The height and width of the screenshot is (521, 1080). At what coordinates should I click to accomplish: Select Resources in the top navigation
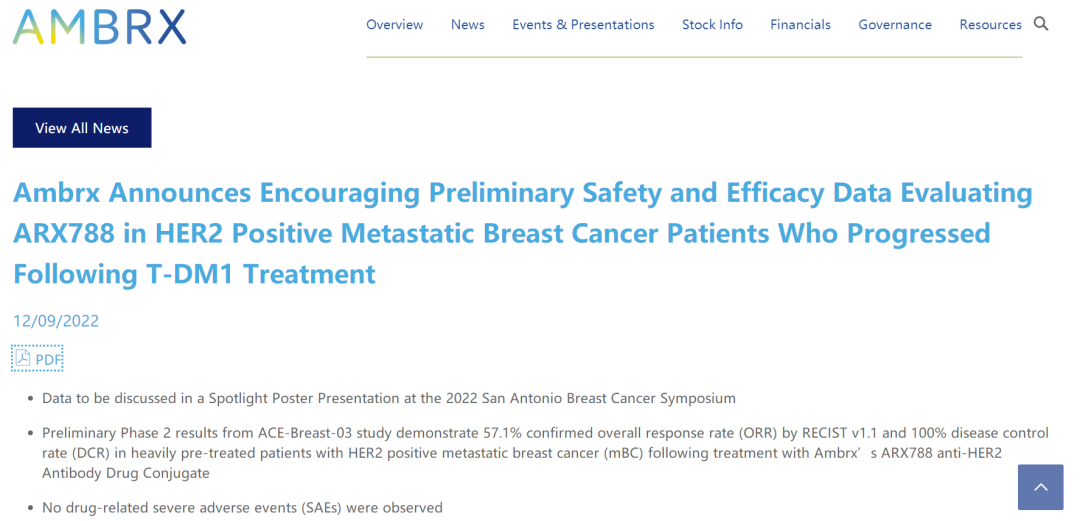pyautogui.click(x=990, y=25)
